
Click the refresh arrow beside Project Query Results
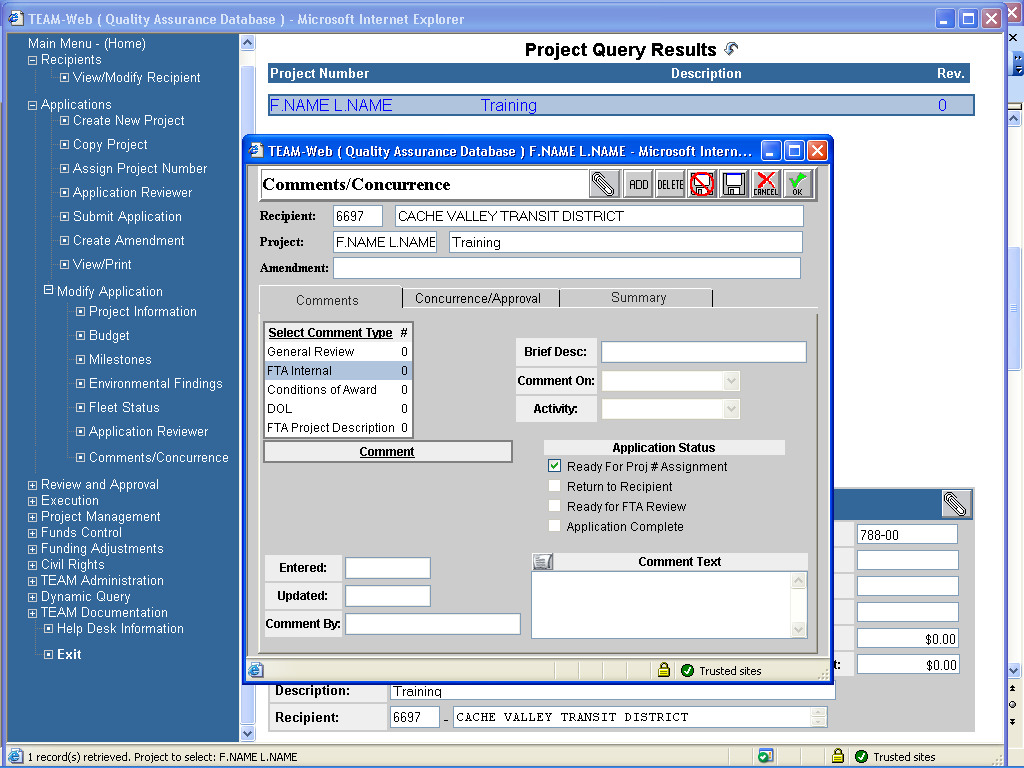[731, 48]
